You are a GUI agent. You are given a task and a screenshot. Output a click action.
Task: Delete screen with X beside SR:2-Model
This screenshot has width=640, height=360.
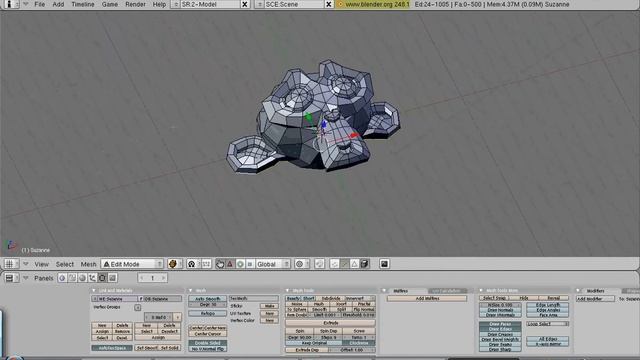244,4
